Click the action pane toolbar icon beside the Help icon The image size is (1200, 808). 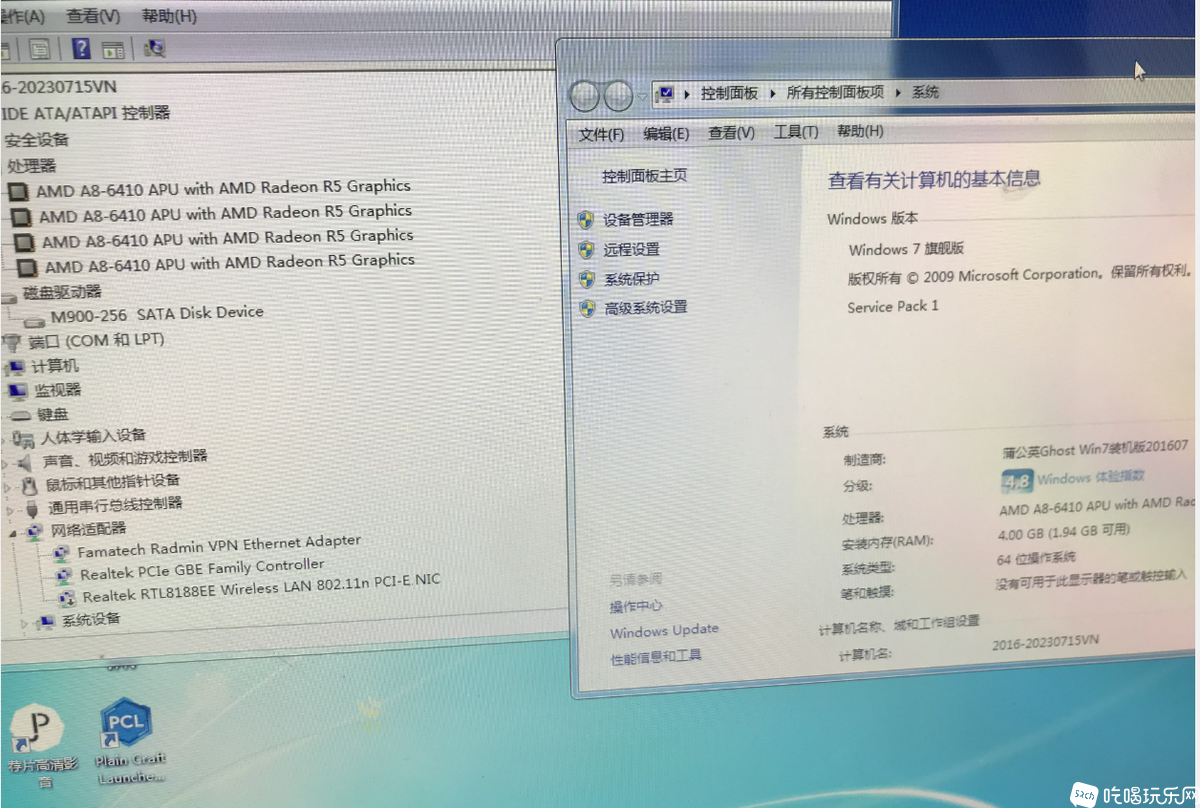(x=112, y=48)
